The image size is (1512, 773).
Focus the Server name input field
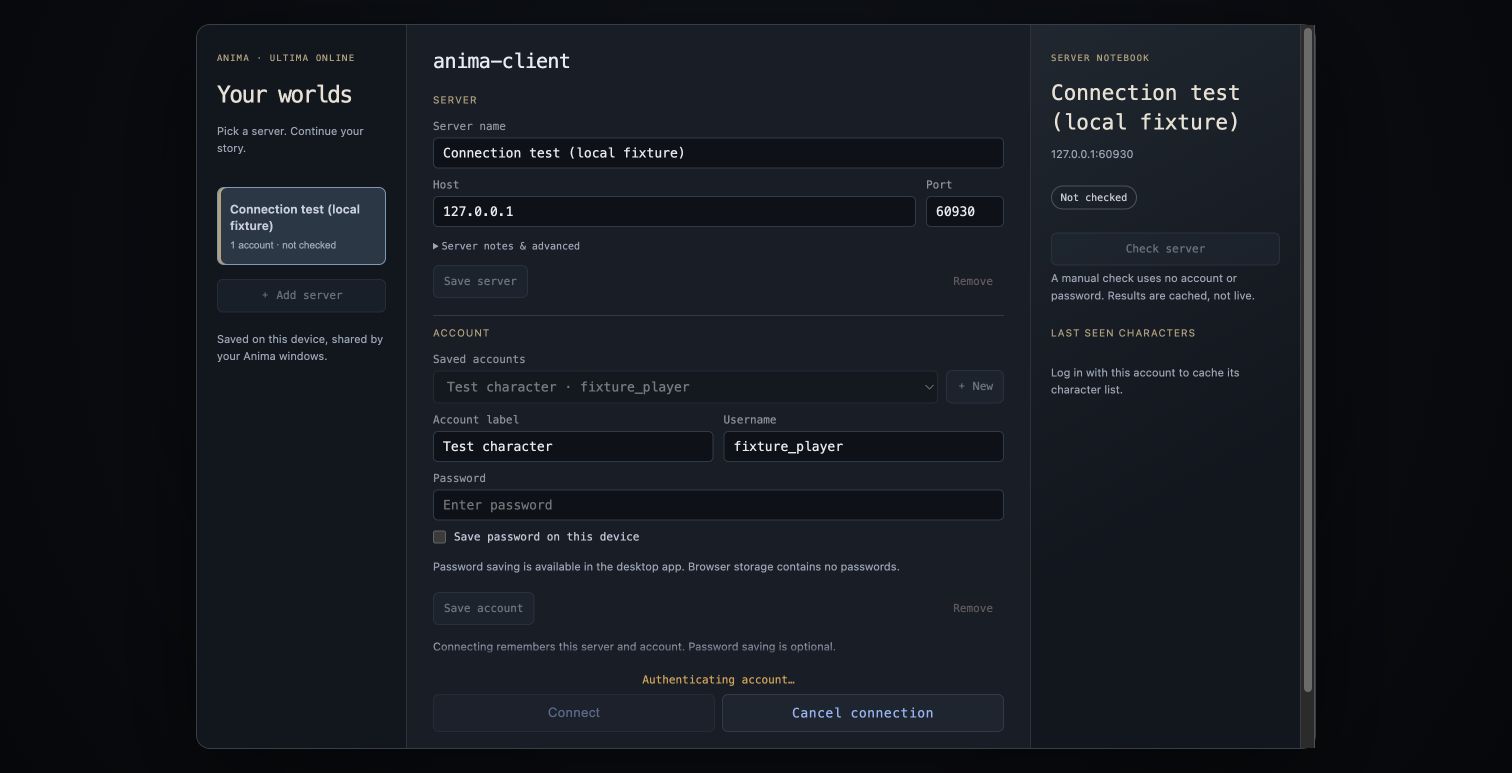click(718, 153)
